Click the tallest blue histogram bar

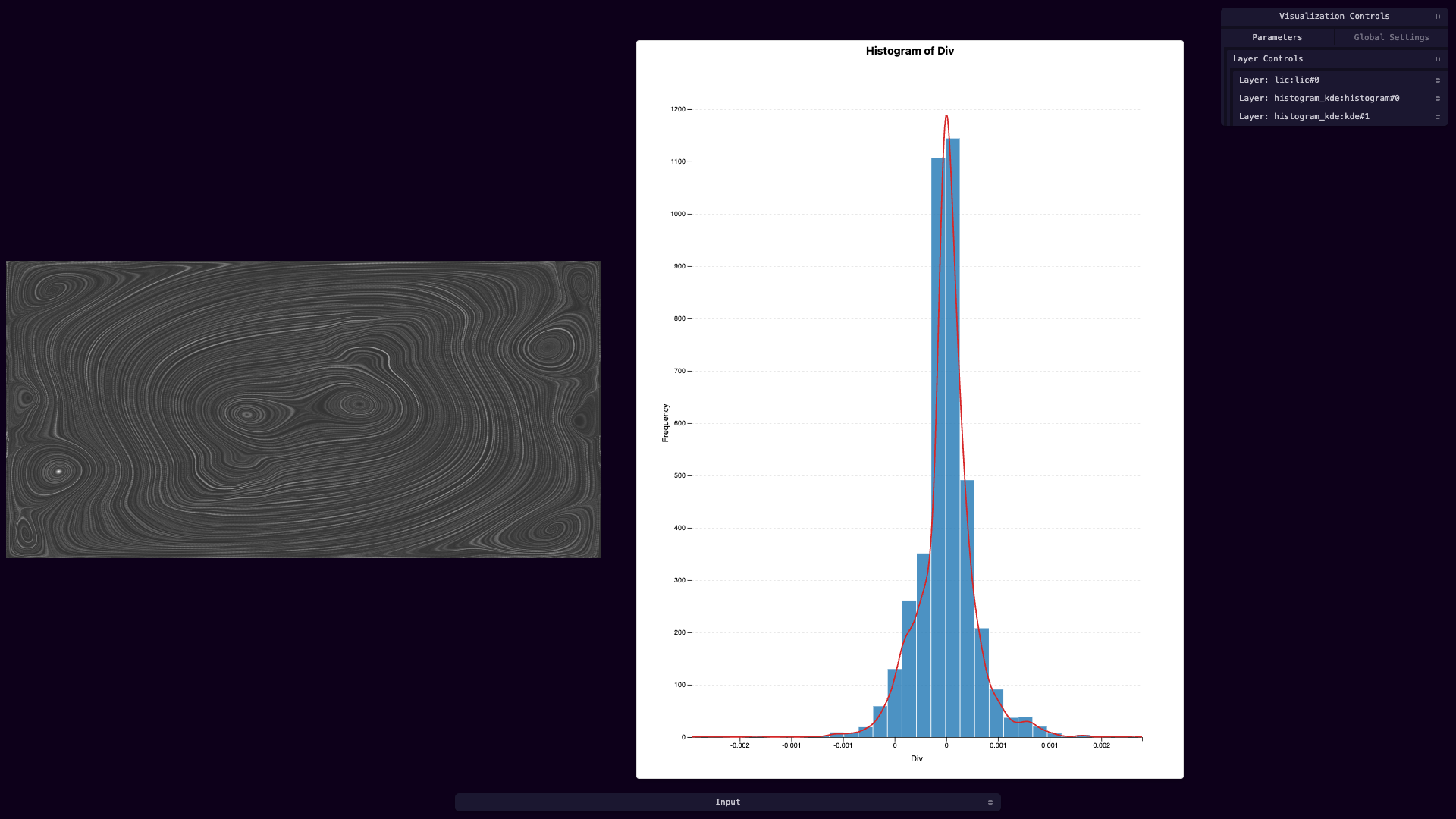(952, 438)
